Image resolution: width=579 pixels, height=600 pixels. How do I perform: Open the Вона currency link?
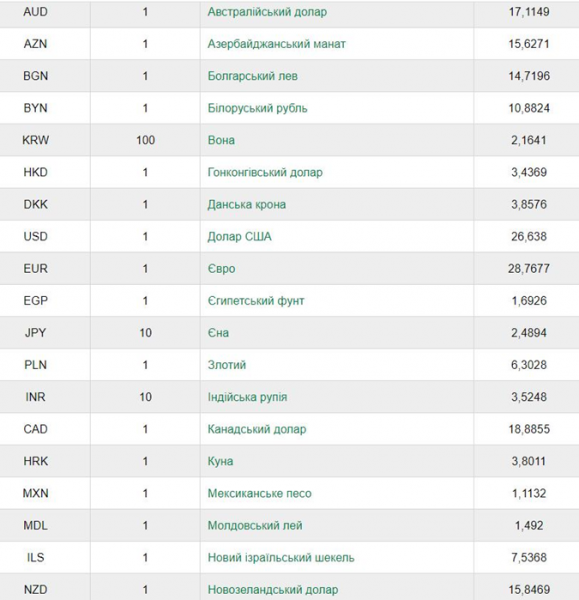[x=221, y=140]
